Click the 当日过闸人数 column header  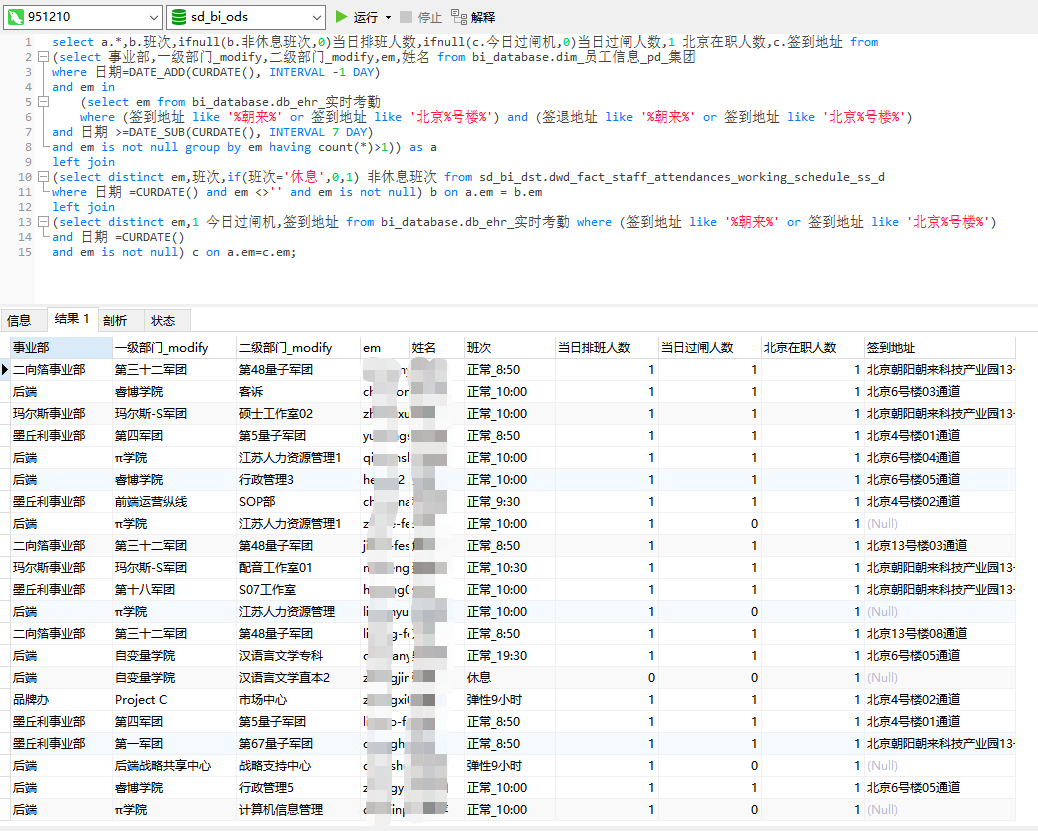pyautogui.click(x=710, y=348)
